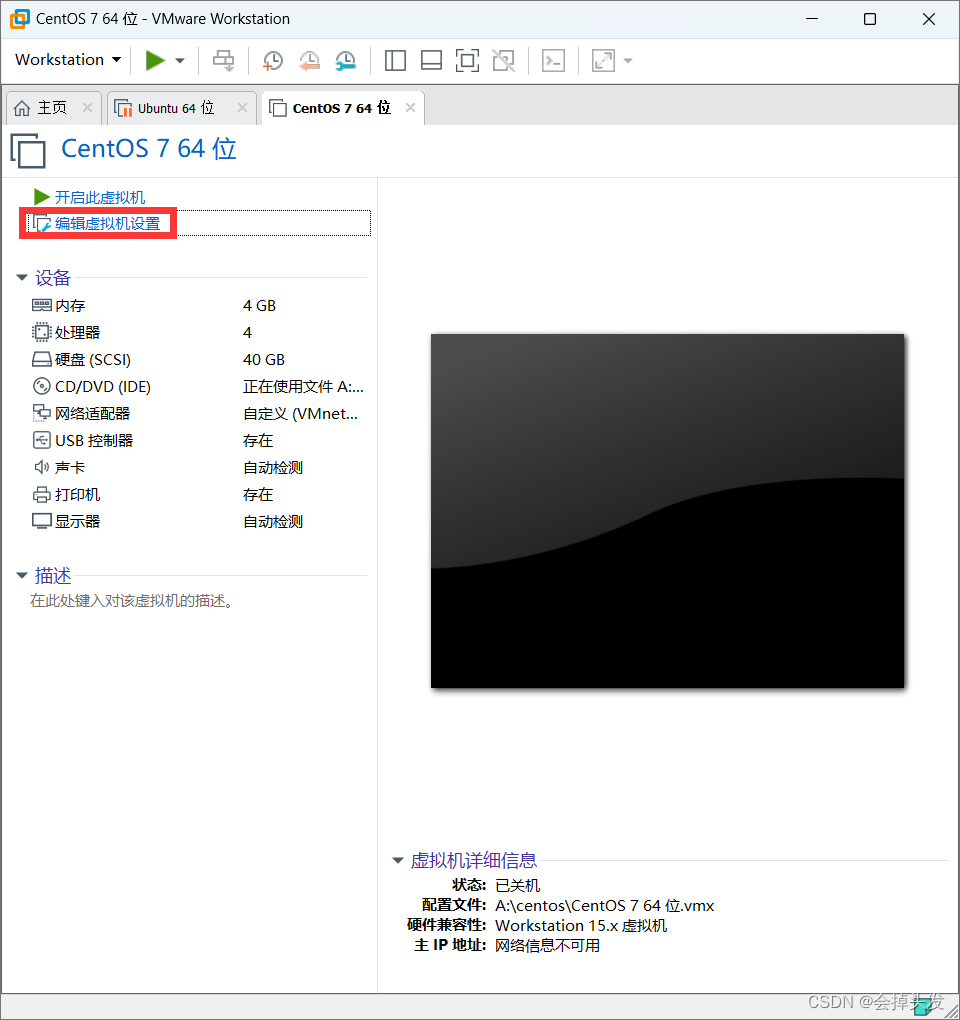The height and width of the screenshot is (1020, 960).
Task: Toggle the library panel visibility icon
Action: click(395, 60)
